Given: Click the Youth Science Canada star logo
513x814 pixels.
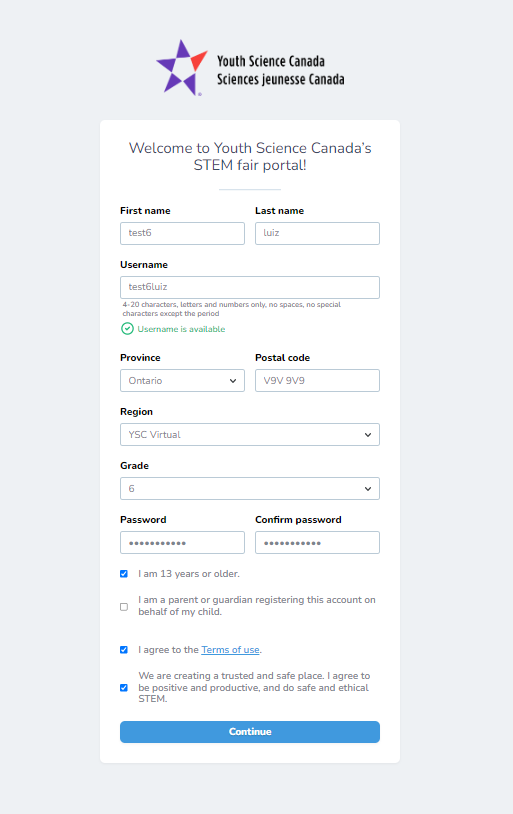Looking at the screenshot, I should click(182, 67).
